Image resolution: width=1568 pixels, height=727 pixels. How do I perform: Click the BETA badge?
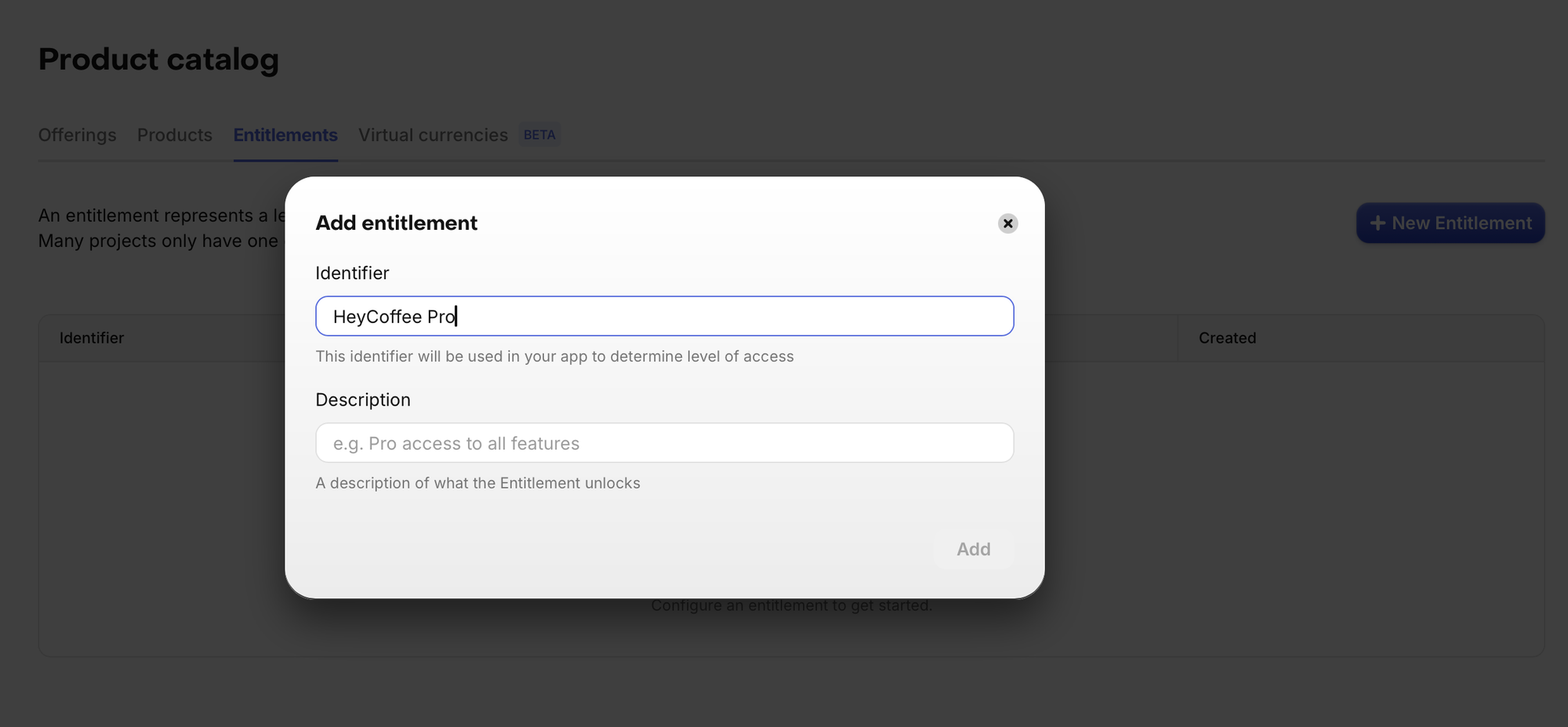coord(539,135)
